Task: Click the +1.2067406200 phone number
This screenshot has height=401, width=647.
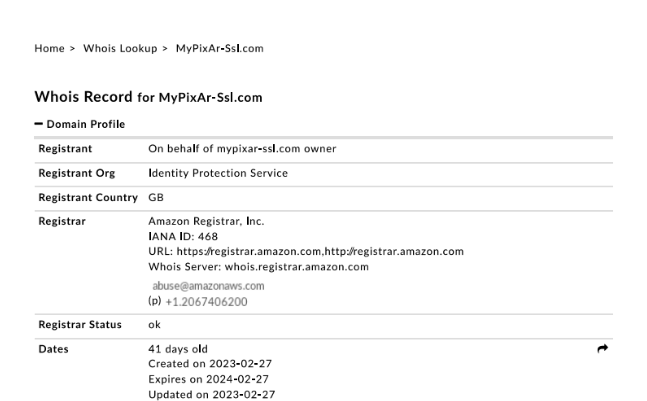Action: pyautogui.click(x=206, y=302)
